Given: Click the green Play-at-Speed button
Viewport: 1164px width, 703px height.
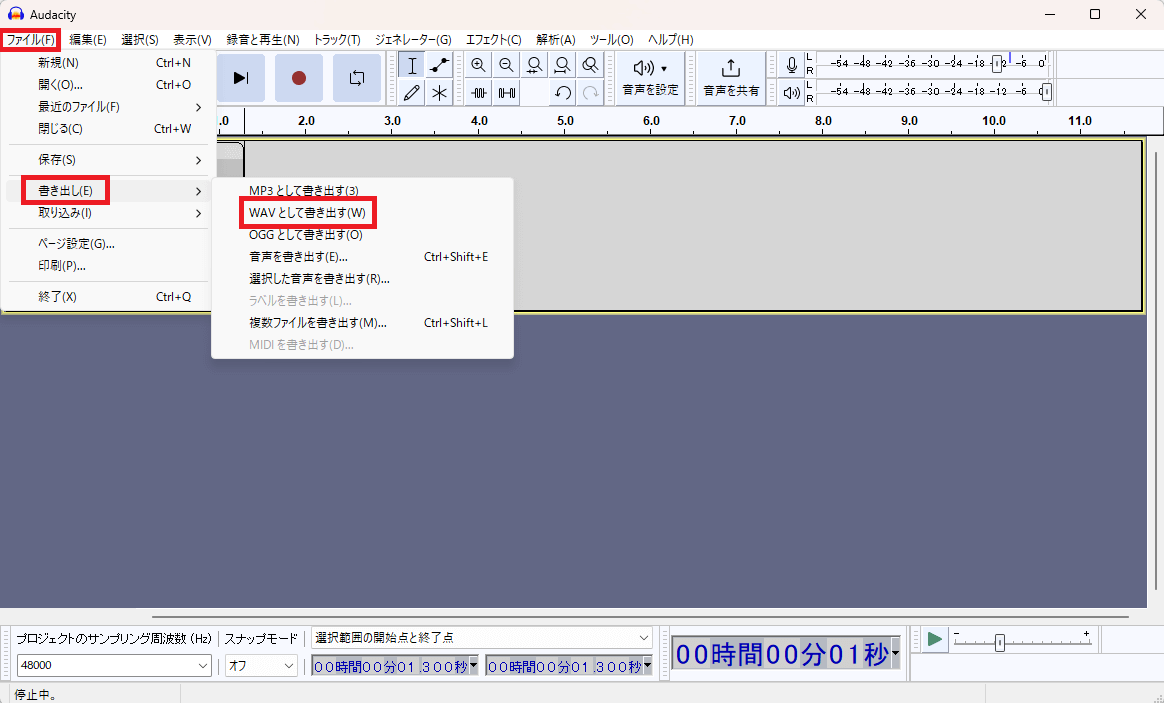Looking at the screenshot, I should point(935,639).
